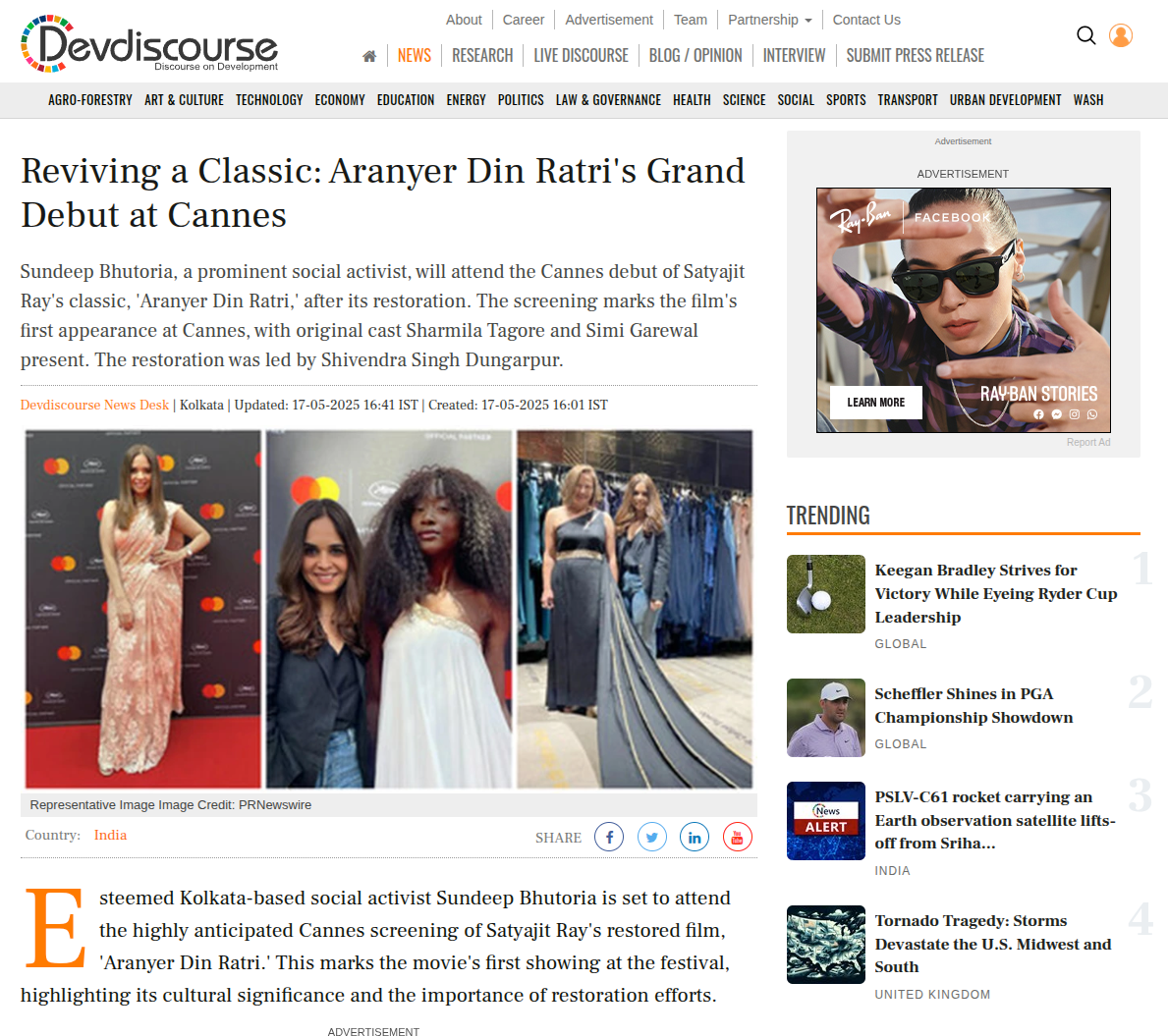Click the Devdiscourse logo
The height and width of the screenshot is (1036, 1168).
click(x=150, y=44)
